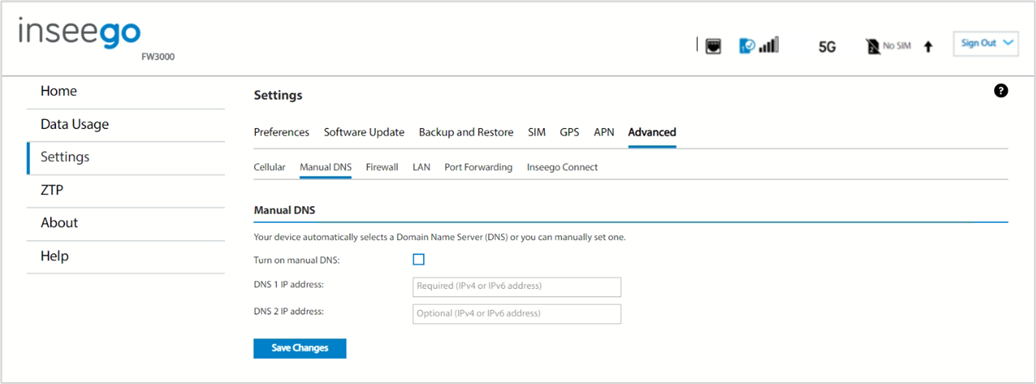The image size is (1036, 384).
Task: Focus the DNS 2 IP address field
Action: (517, 314)
